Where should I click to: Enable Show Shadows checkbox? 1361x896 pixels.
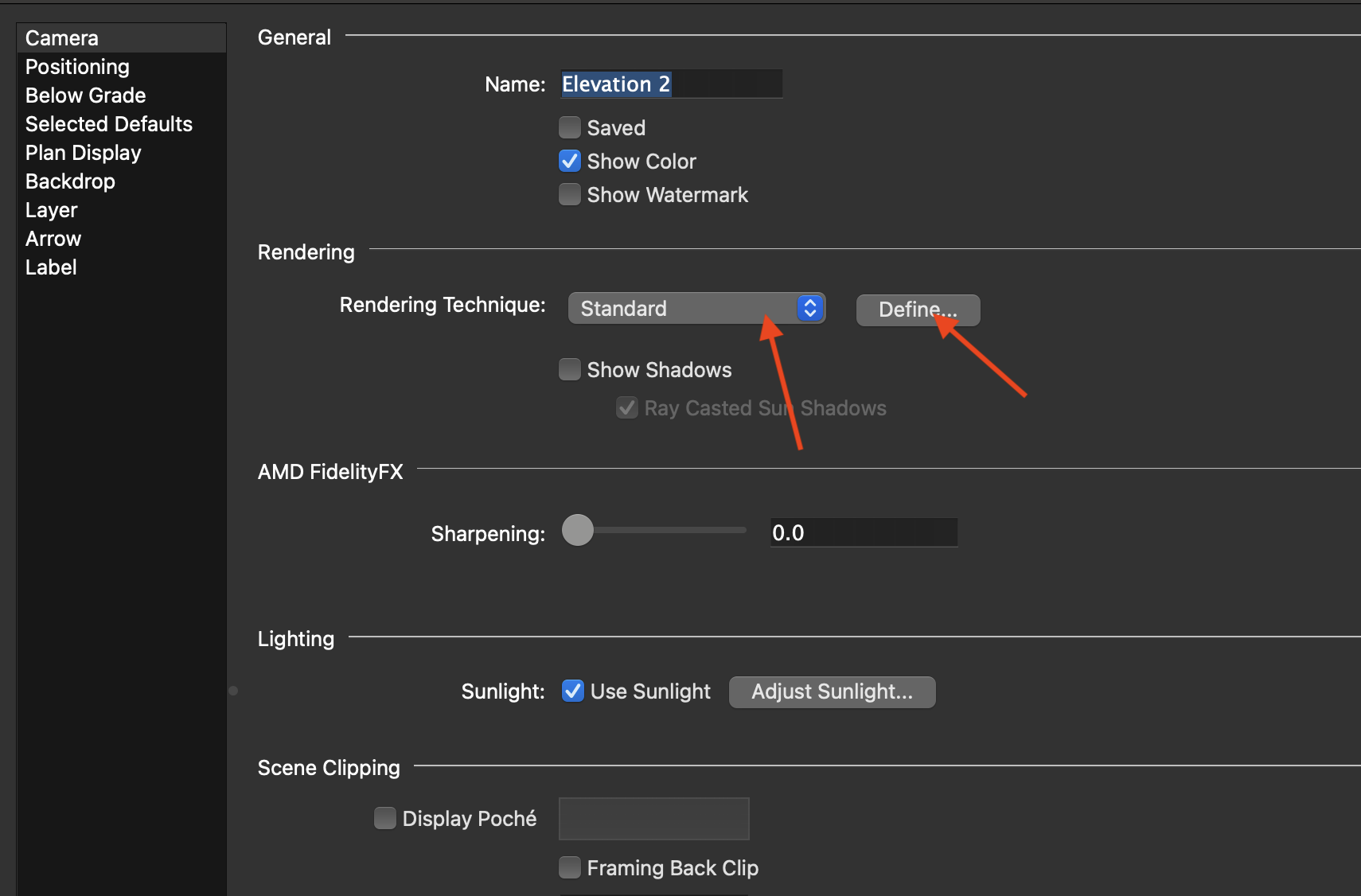pos(570,369)
